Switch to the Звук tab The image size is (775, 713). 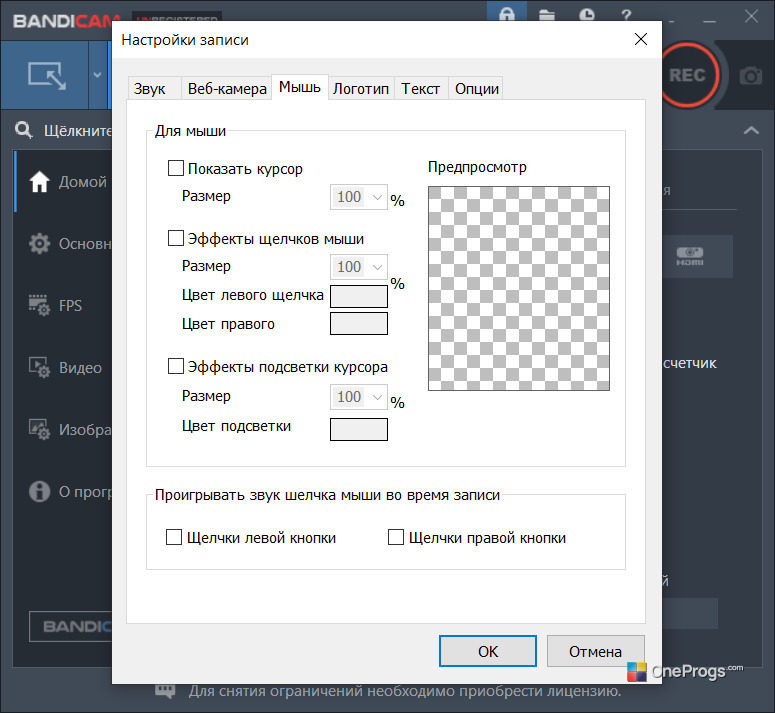pyautogui.click(x=154, y=88)
